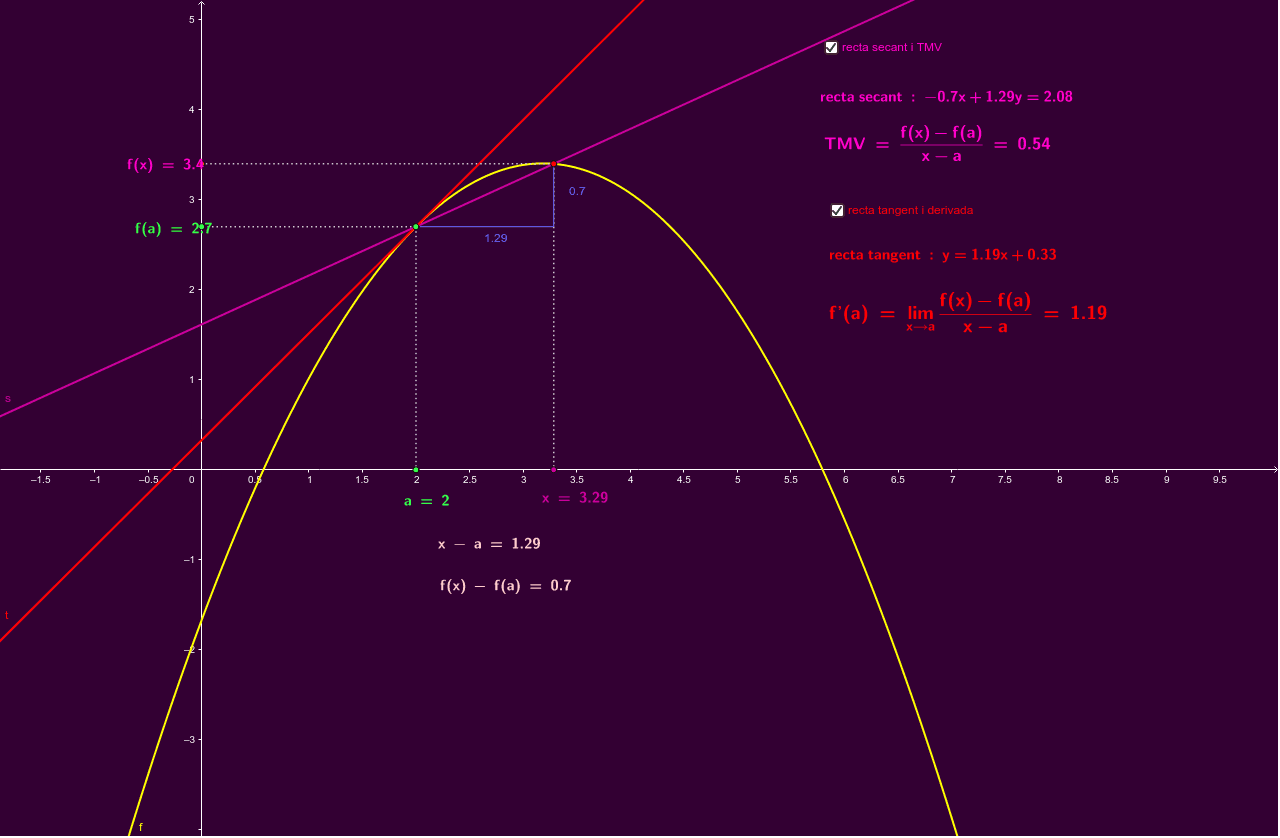Click the 'a = 2' label
Viewport: 1280px width, 838px height.
[427, 501]
